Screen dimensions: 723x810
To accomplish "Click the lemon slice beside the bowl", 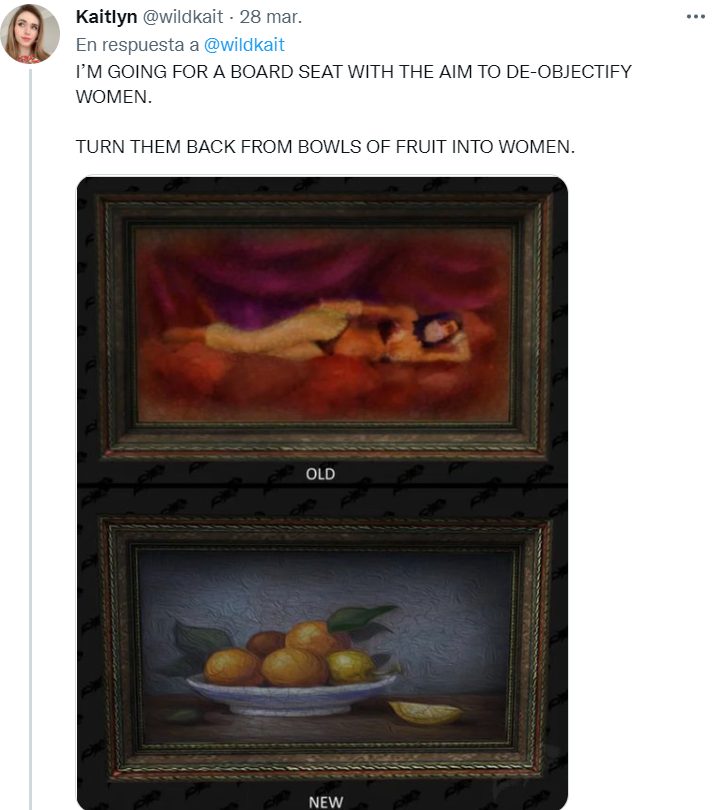I will click(x=425, y=713).
